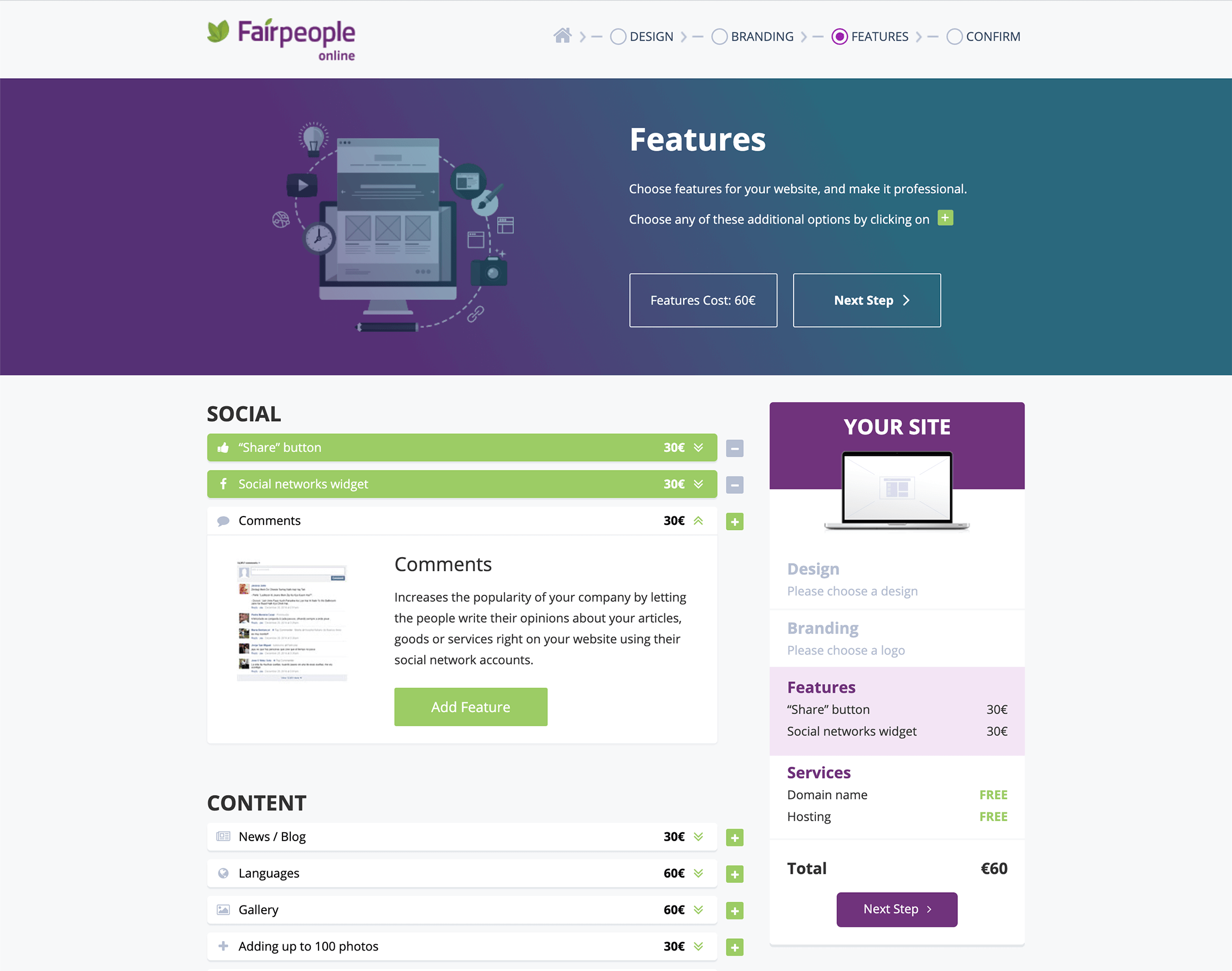Screen dimensions: 1232x971
Task: Click the Facebook social networks widget icon
Action: click(222, 484)
